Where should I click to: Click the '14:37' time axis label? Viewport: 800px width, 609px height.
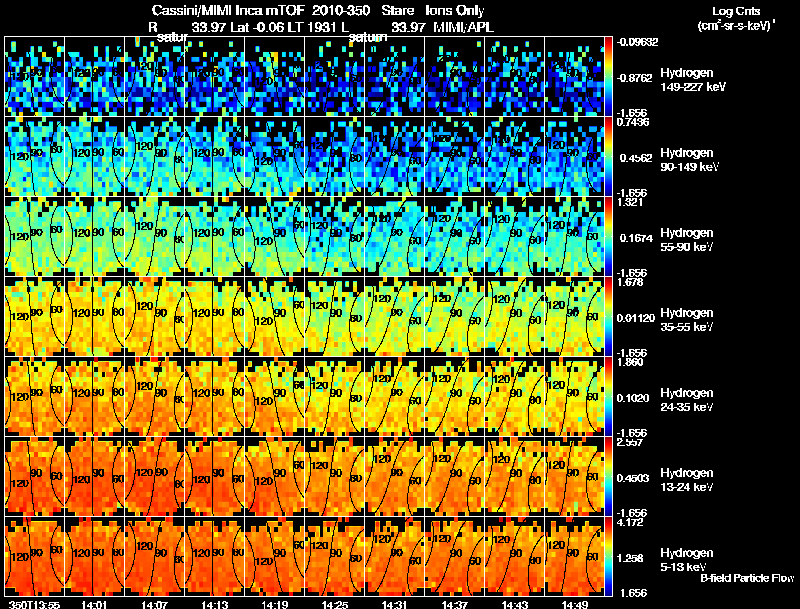point(455,605)
